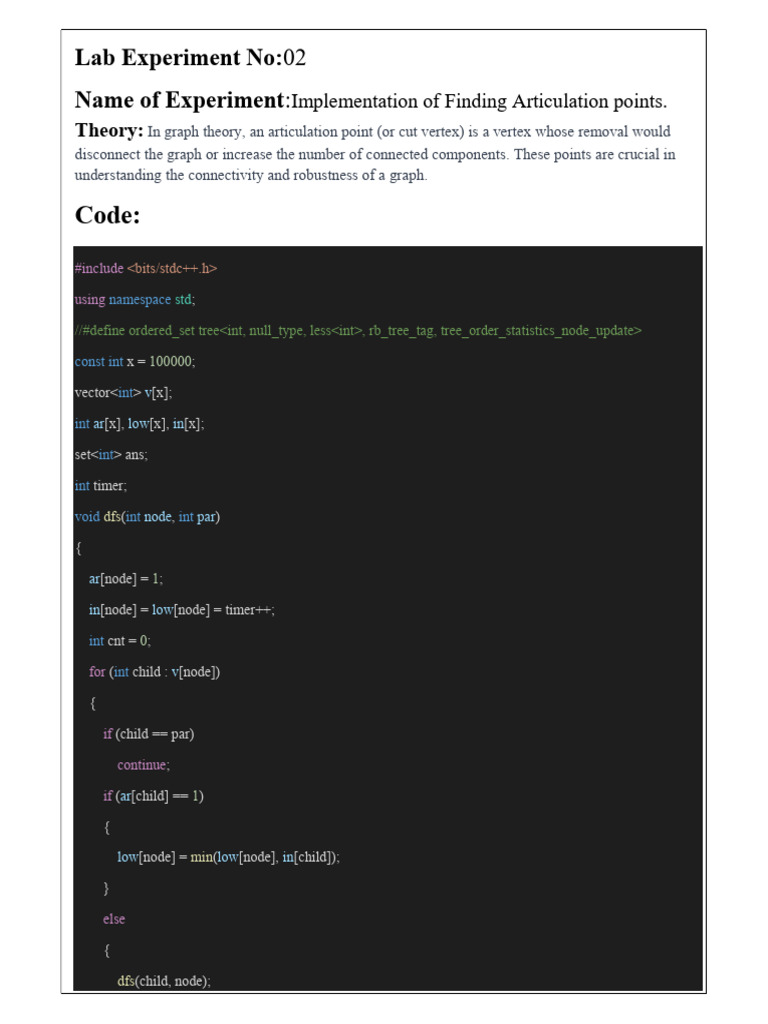Click the 'const int x = 100000;' line
This screenshot has height=1024, width=768.
point(135,361)
